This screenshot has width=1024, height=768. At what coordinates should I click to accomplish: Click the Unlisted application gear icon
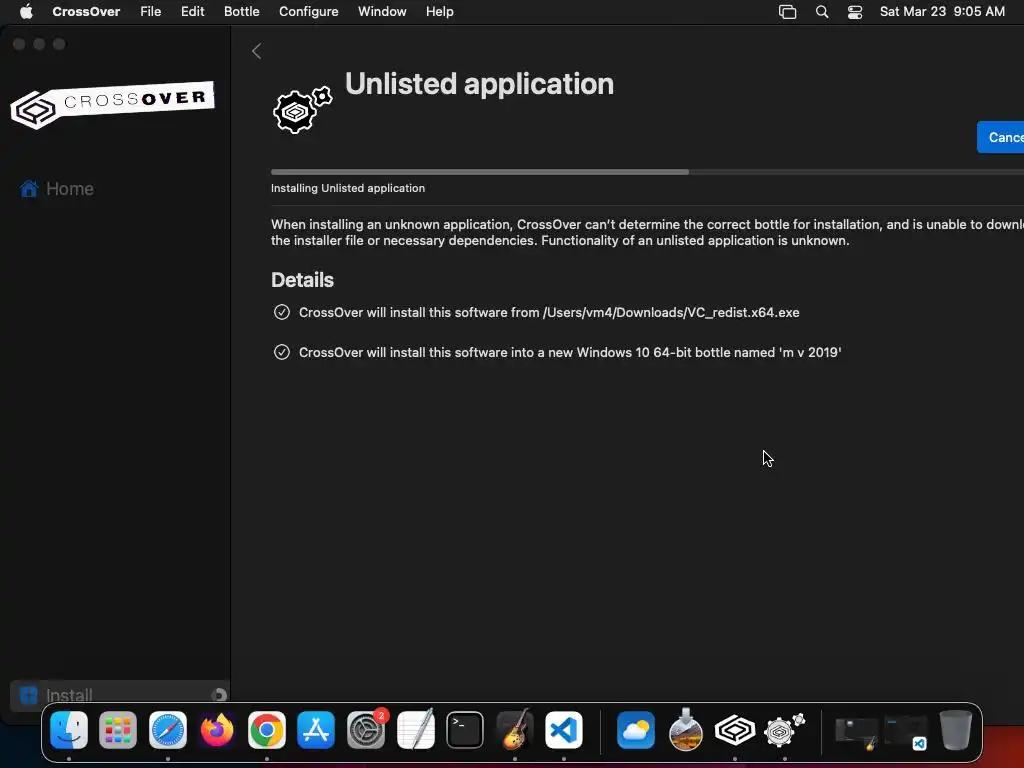pyautogui.click(x=302, y=110)
